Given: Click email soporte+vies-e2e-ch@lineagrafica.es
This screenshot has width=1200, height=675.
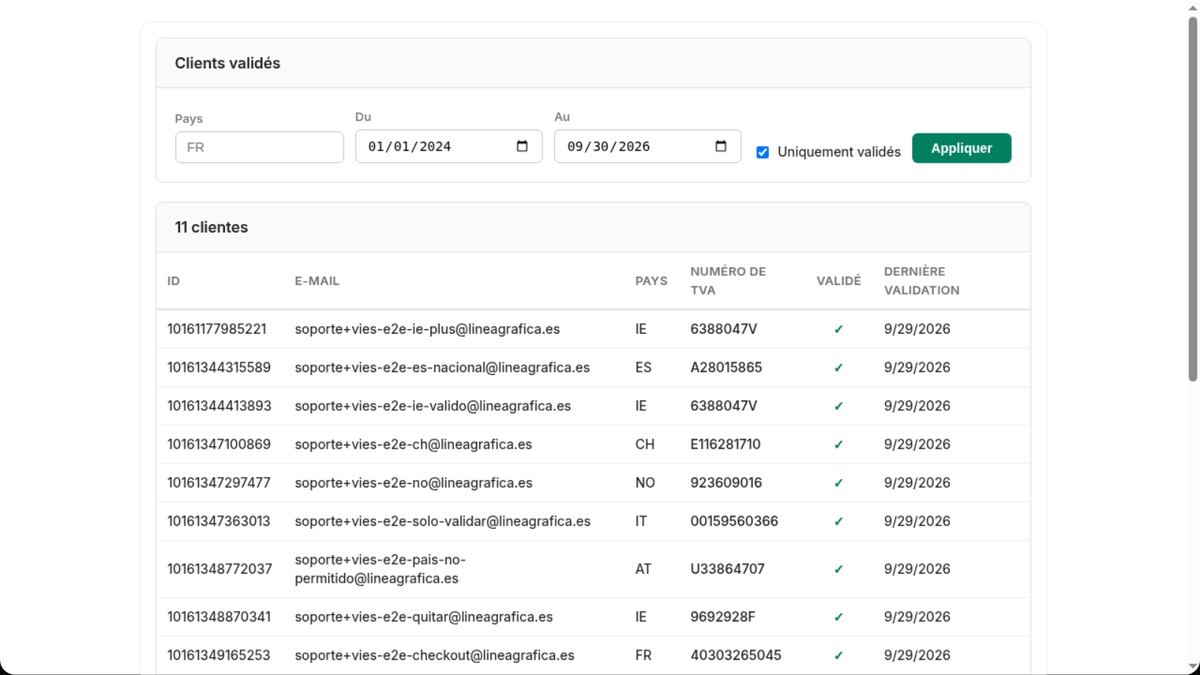Looking at the screenshot, I should 413,444.
